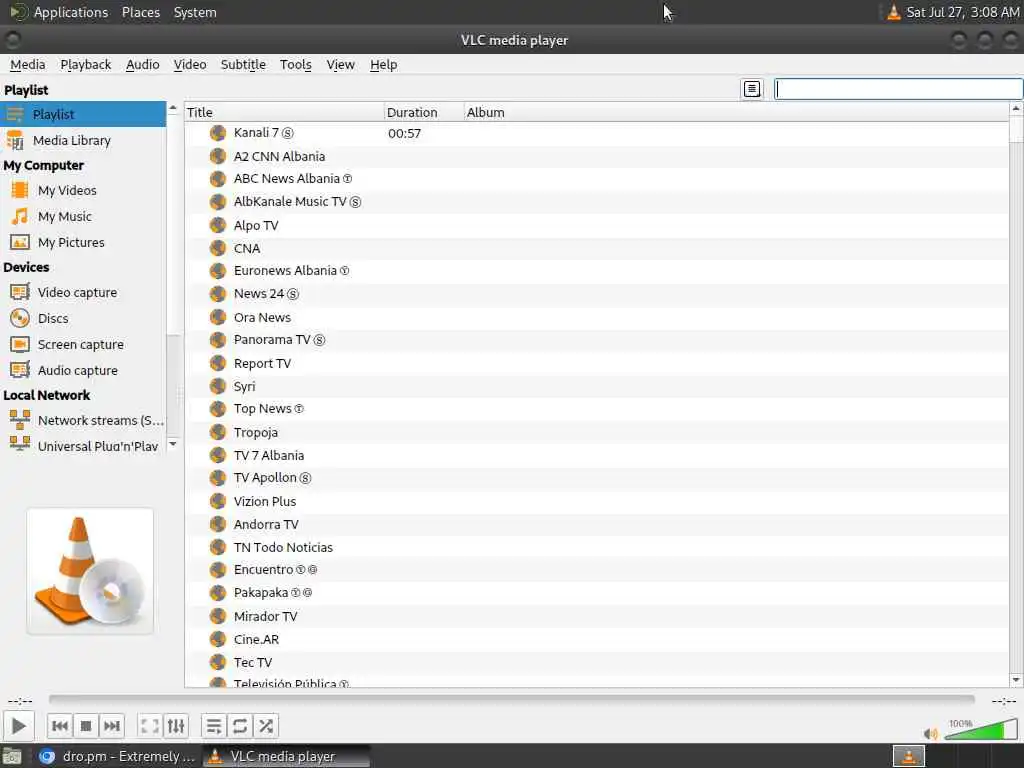Viewport: 1024px width, 768px height.
Task: Select TN Todo Noticias entry
Action: click(596, 547)
